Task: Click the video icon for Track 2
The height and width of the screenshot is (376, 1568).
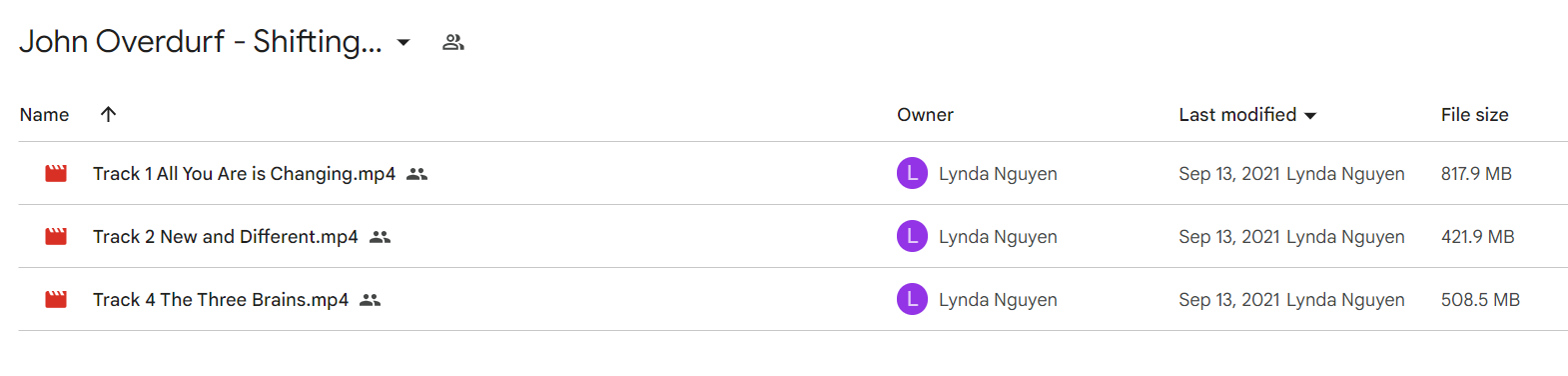Action: [x=56, y=237]
